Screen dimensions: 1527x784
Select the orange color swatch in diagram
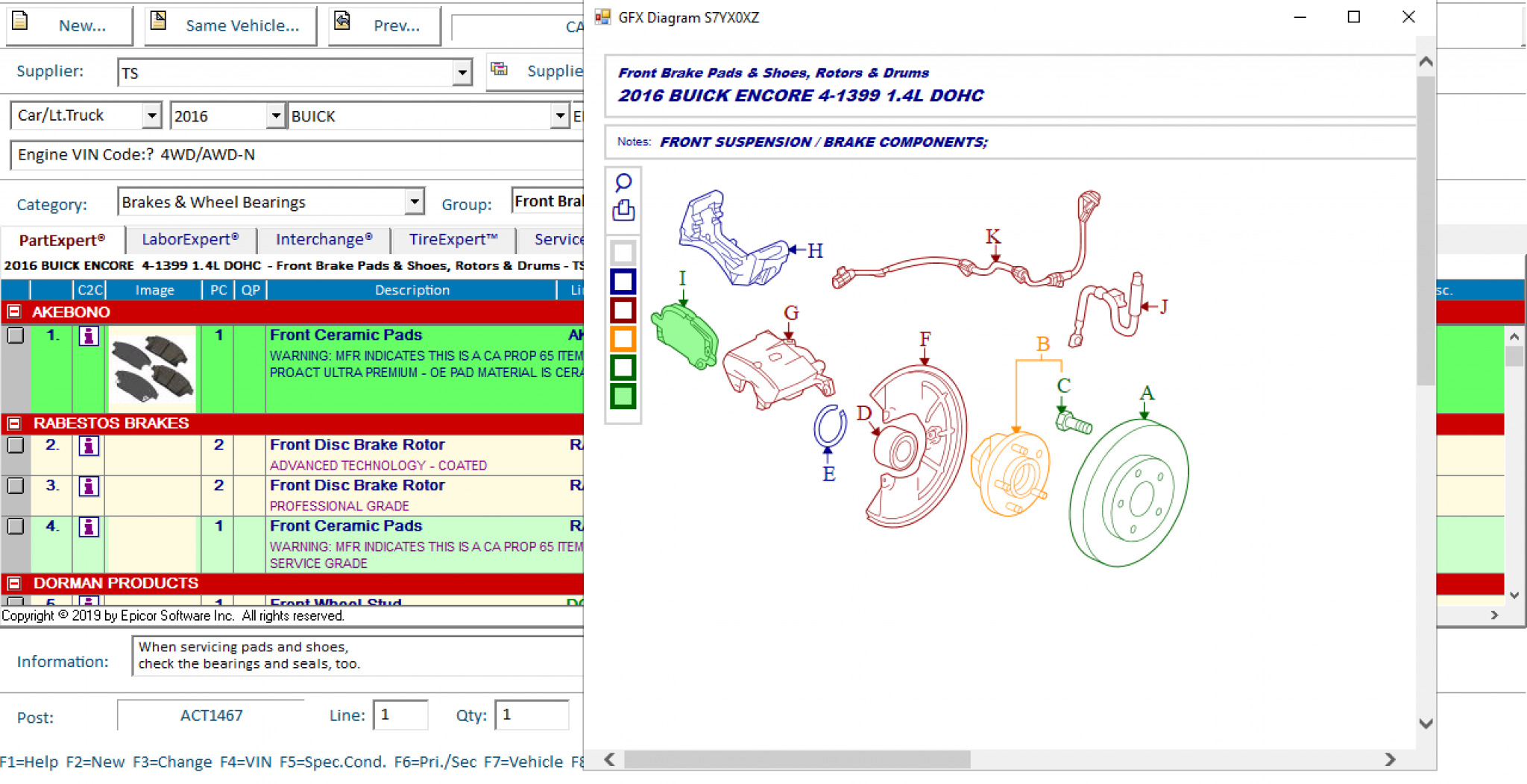(x=623, y=339)
